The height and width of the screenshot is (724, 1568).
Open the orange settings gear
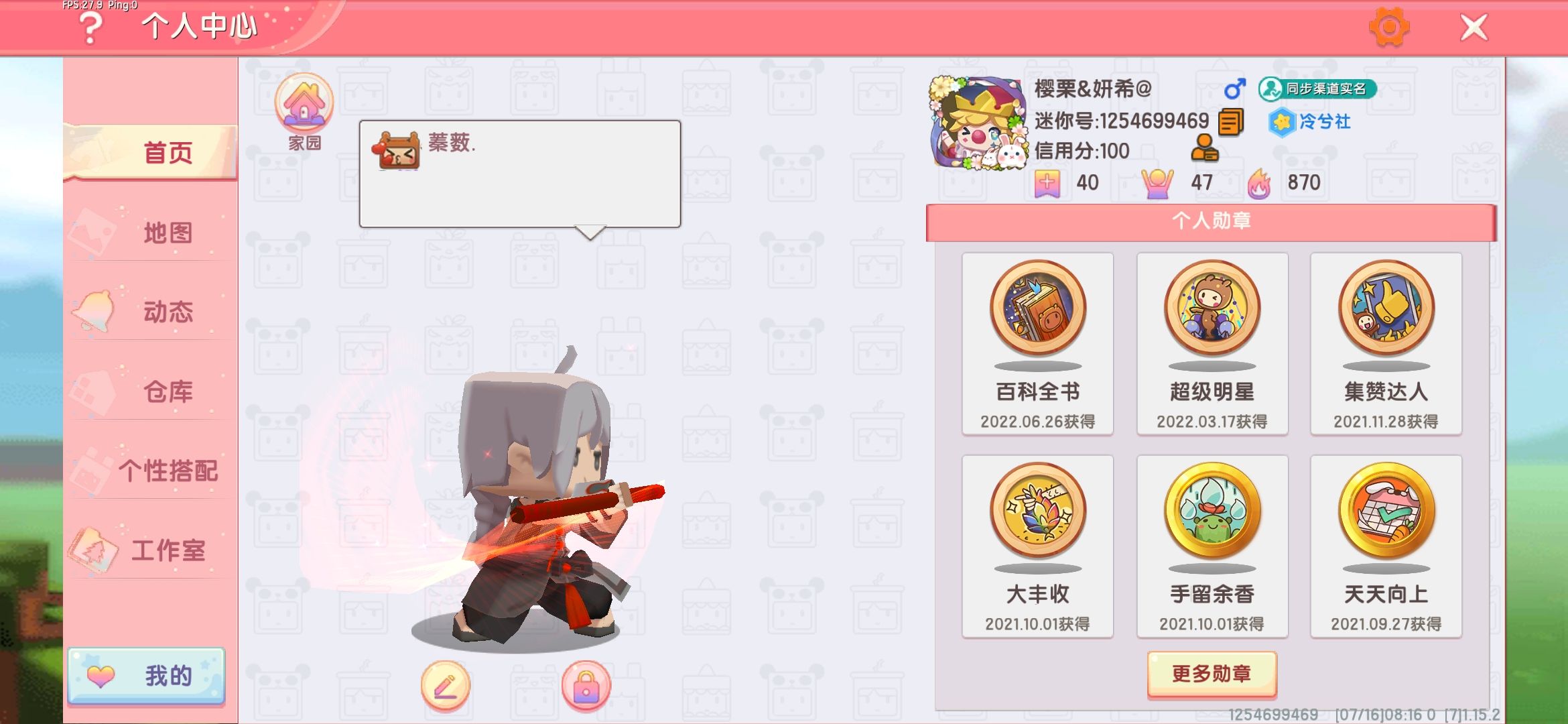coord(1388,28)
